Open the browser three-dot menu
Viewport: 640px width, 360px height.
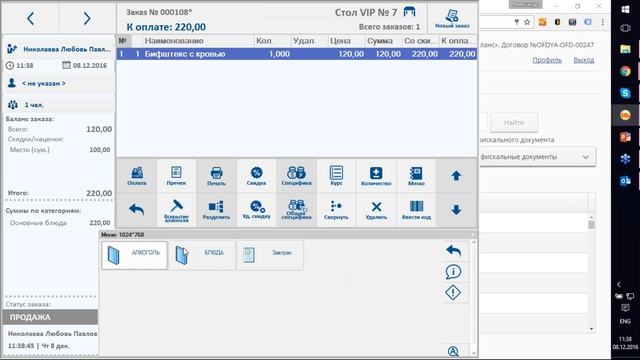point(603,22)
